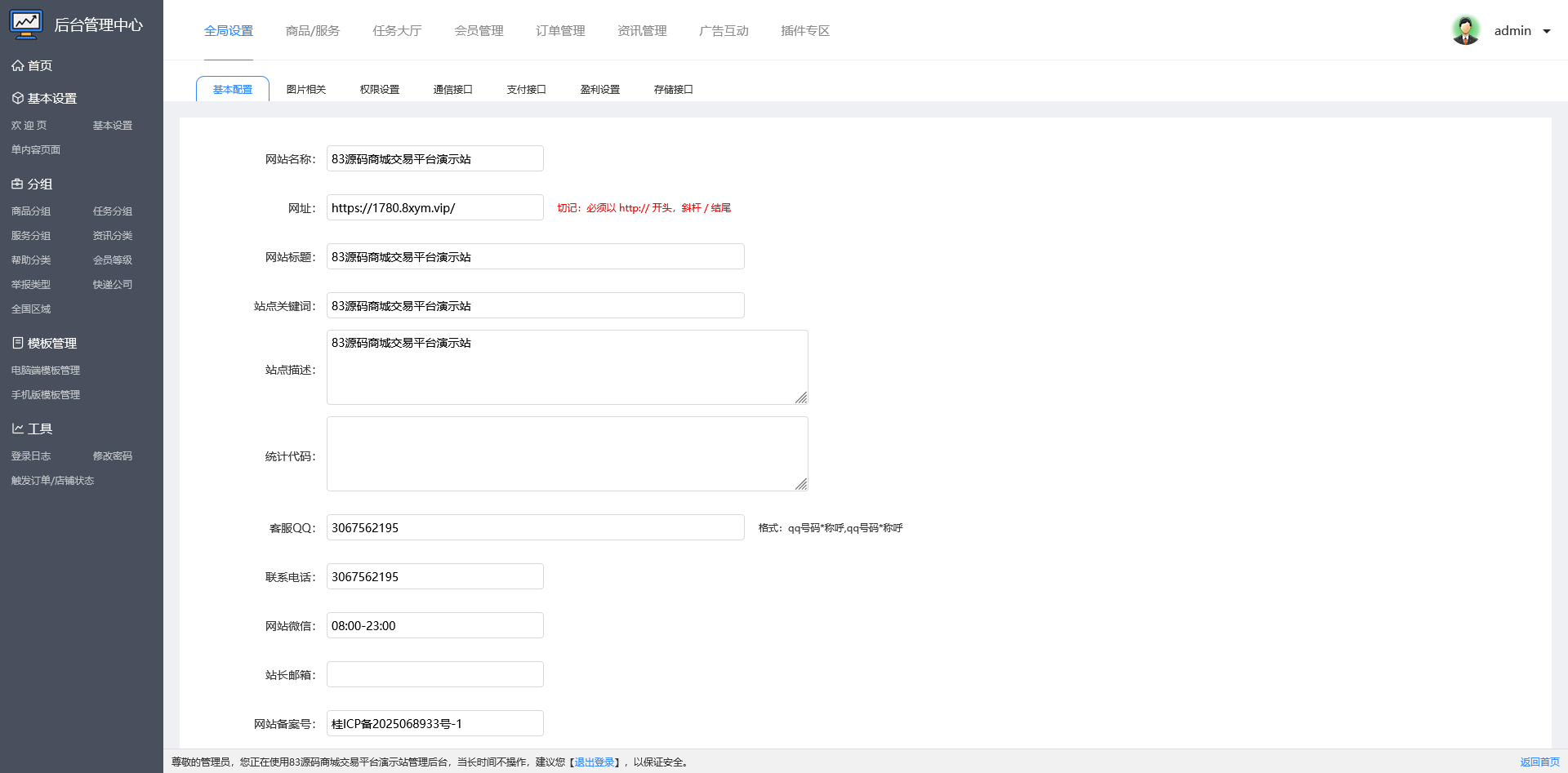The image size is (1568, 773).
Task: Click the 联系电话 input field
Action: pyautogui.click(x=435, y=576)
